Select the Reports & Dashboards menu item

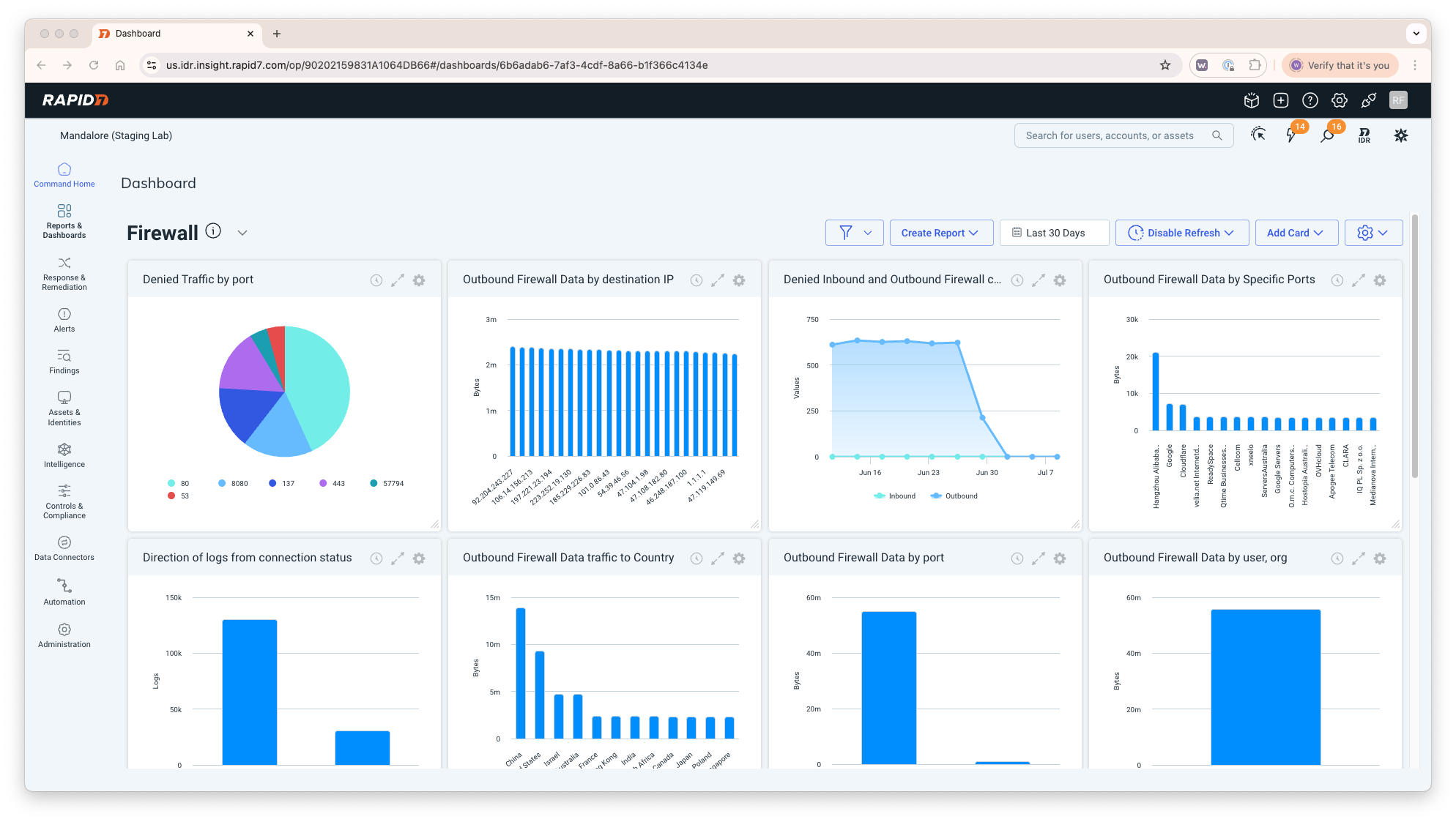64,220
